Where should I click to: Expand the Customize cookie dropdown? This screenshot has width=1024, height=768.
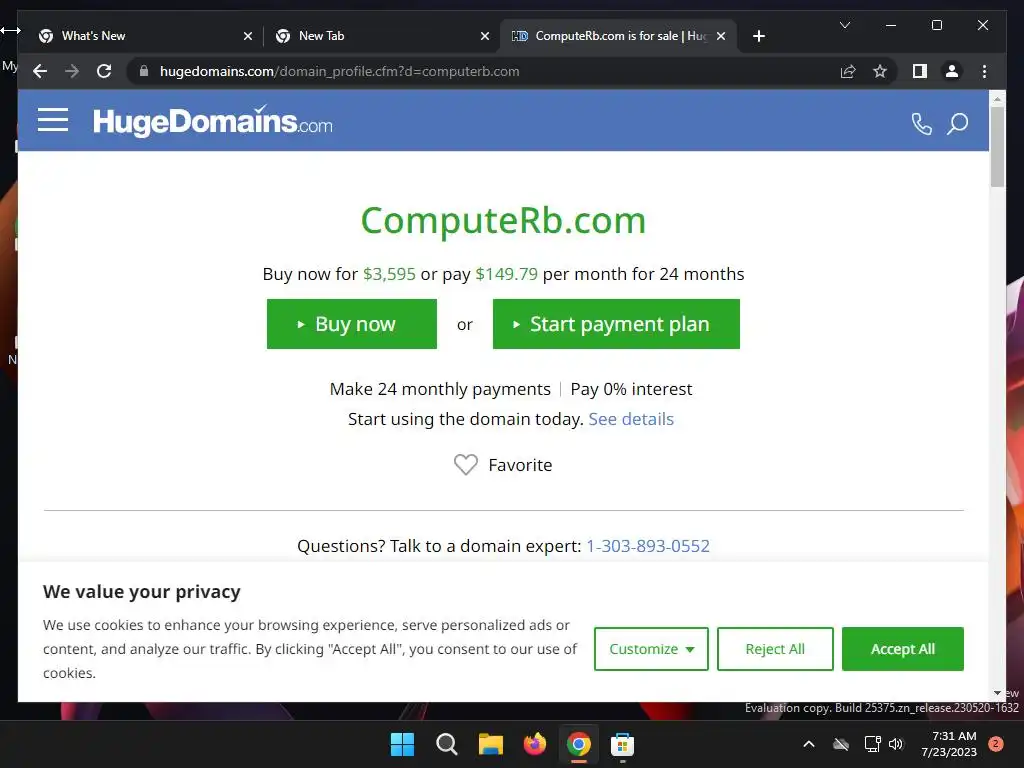[651, 648]
